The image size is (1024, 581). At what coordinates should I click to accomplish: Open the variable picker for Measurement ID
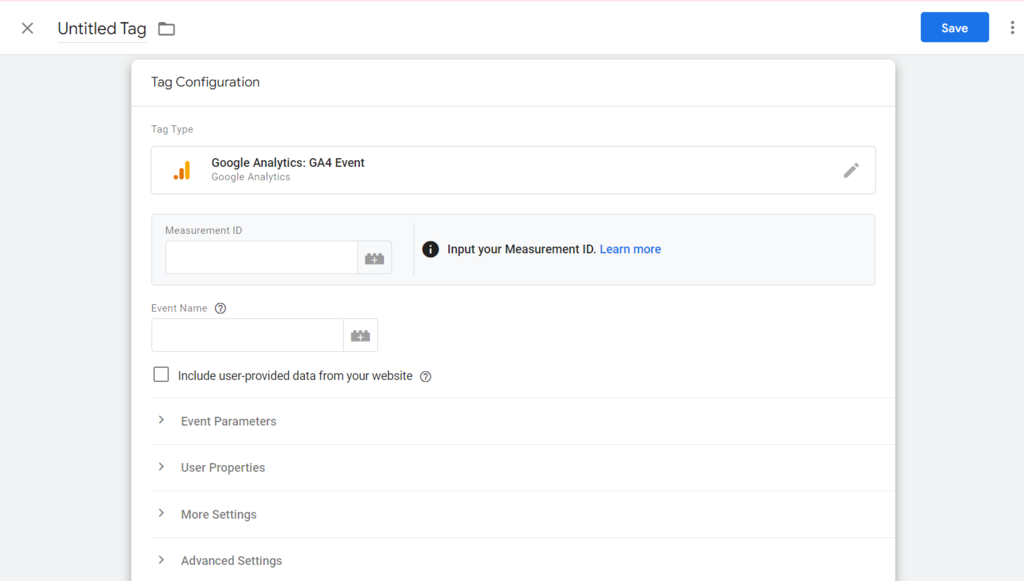tap(374, 257)
